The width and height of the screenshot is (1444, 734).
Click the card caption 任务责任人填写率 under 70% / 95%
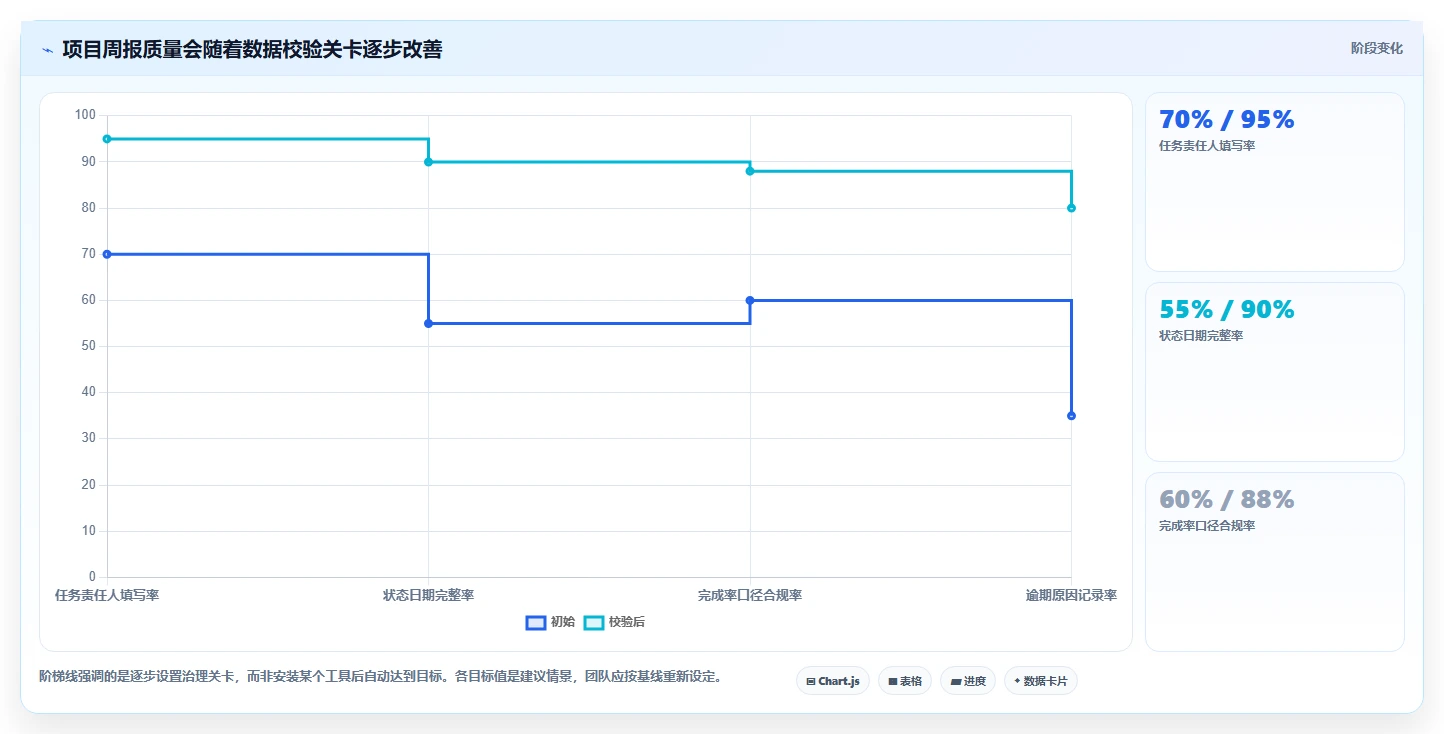coord(1207,146)
